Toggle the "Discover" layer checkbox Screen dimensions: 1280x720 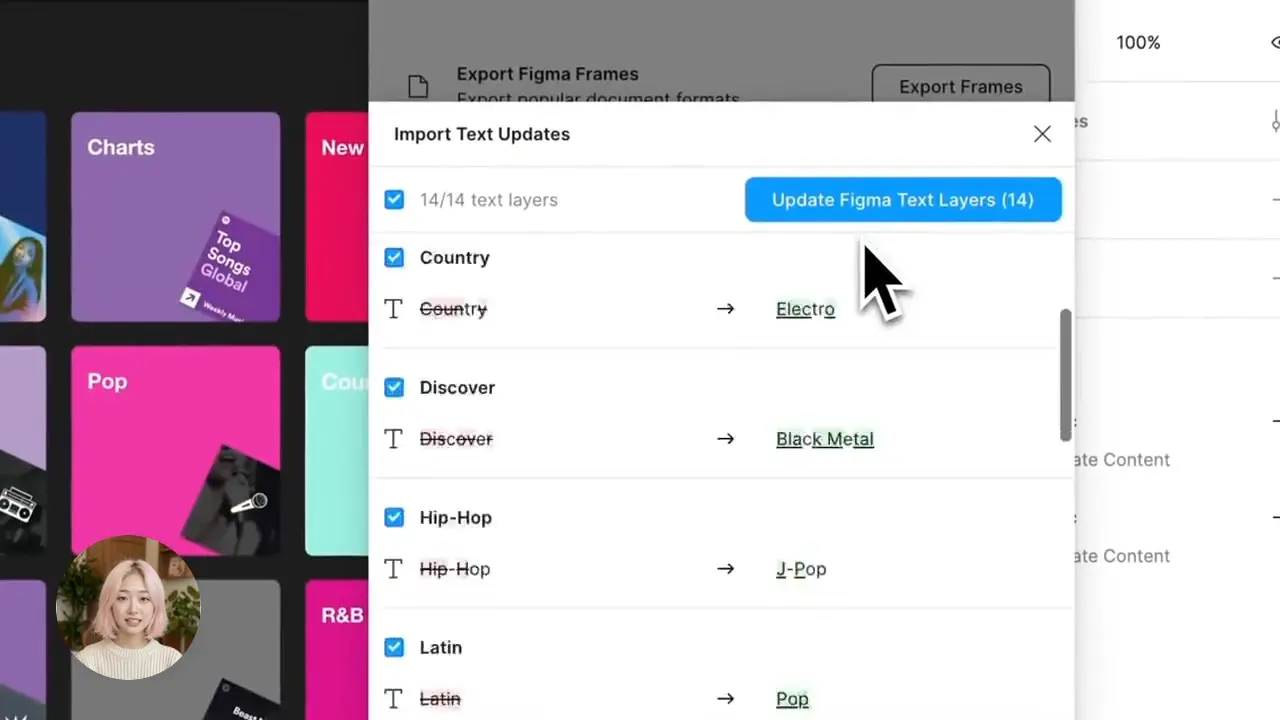[394, 387]
